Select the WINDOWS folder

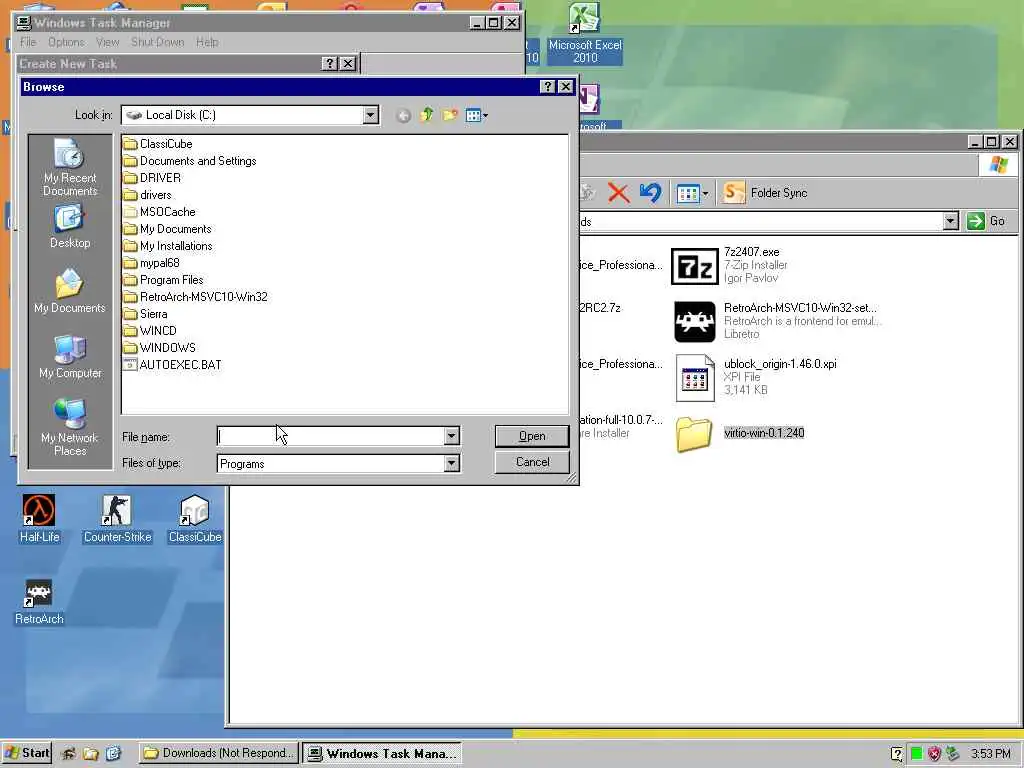click(159, 347)
